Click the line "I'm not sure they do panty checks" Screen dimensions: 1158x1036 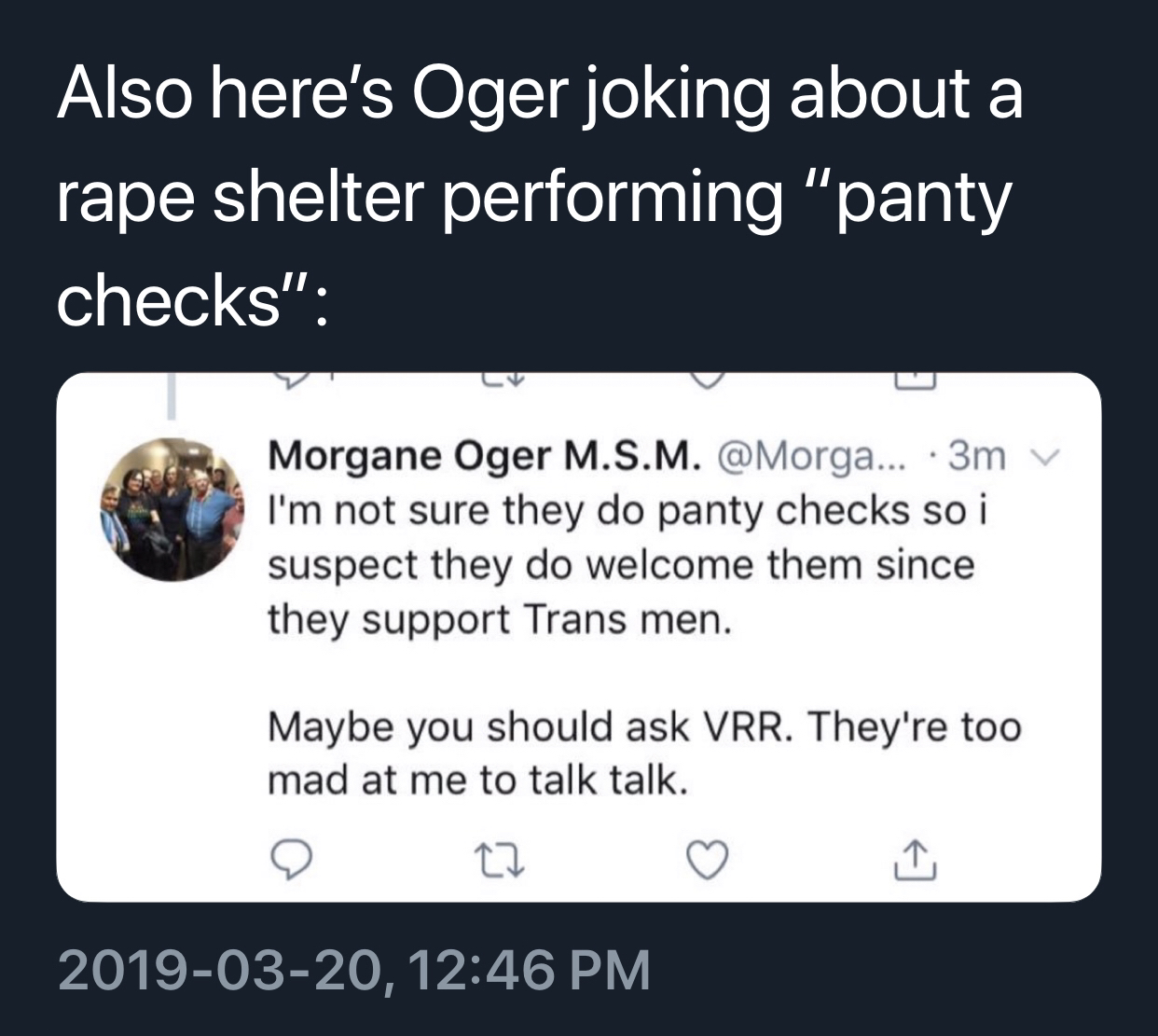click(x=625, y=510)
